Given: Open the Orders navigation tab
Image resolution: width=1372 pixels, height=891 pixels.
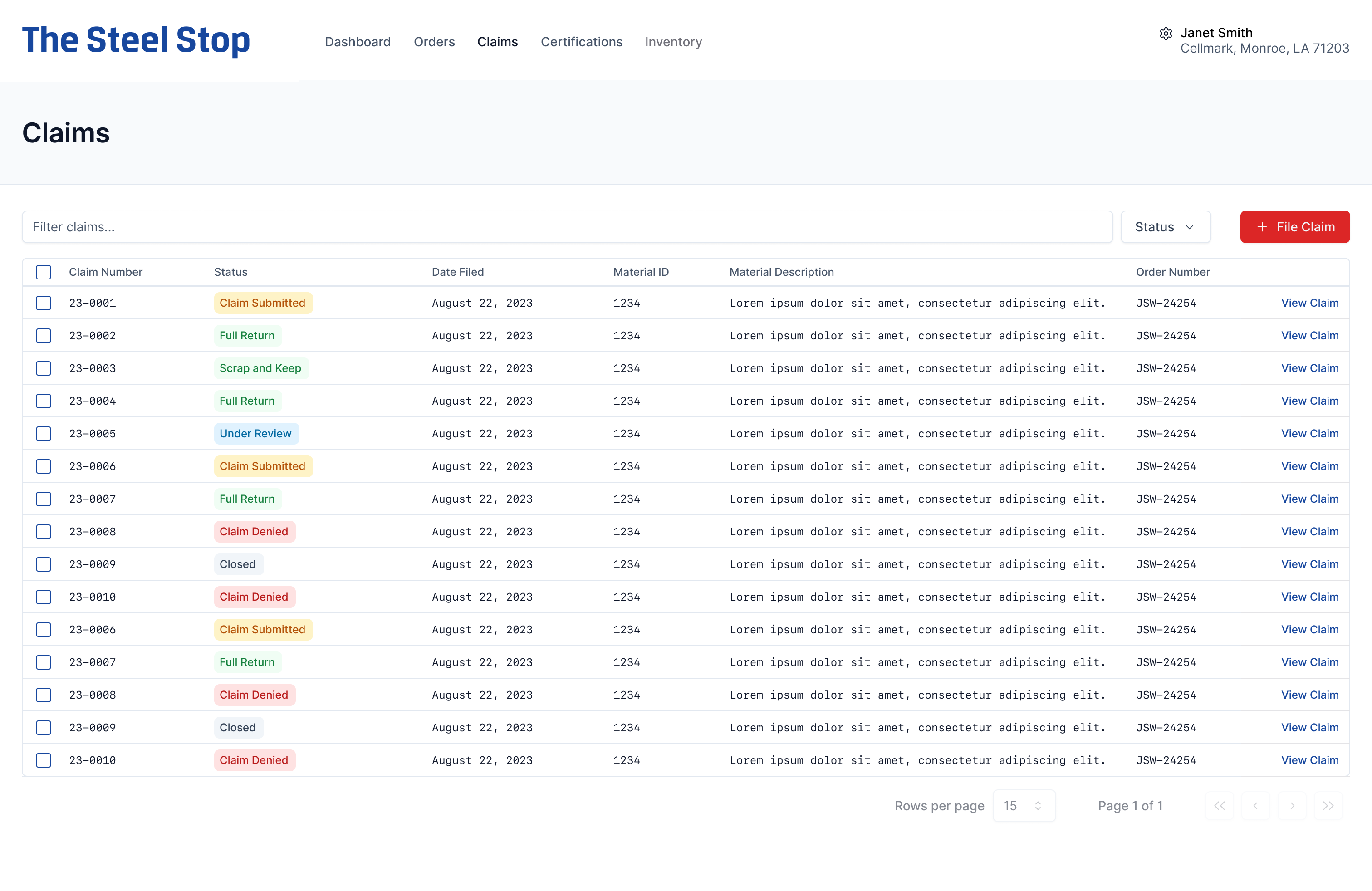Looking at the screenshot, I should point(434,42).
